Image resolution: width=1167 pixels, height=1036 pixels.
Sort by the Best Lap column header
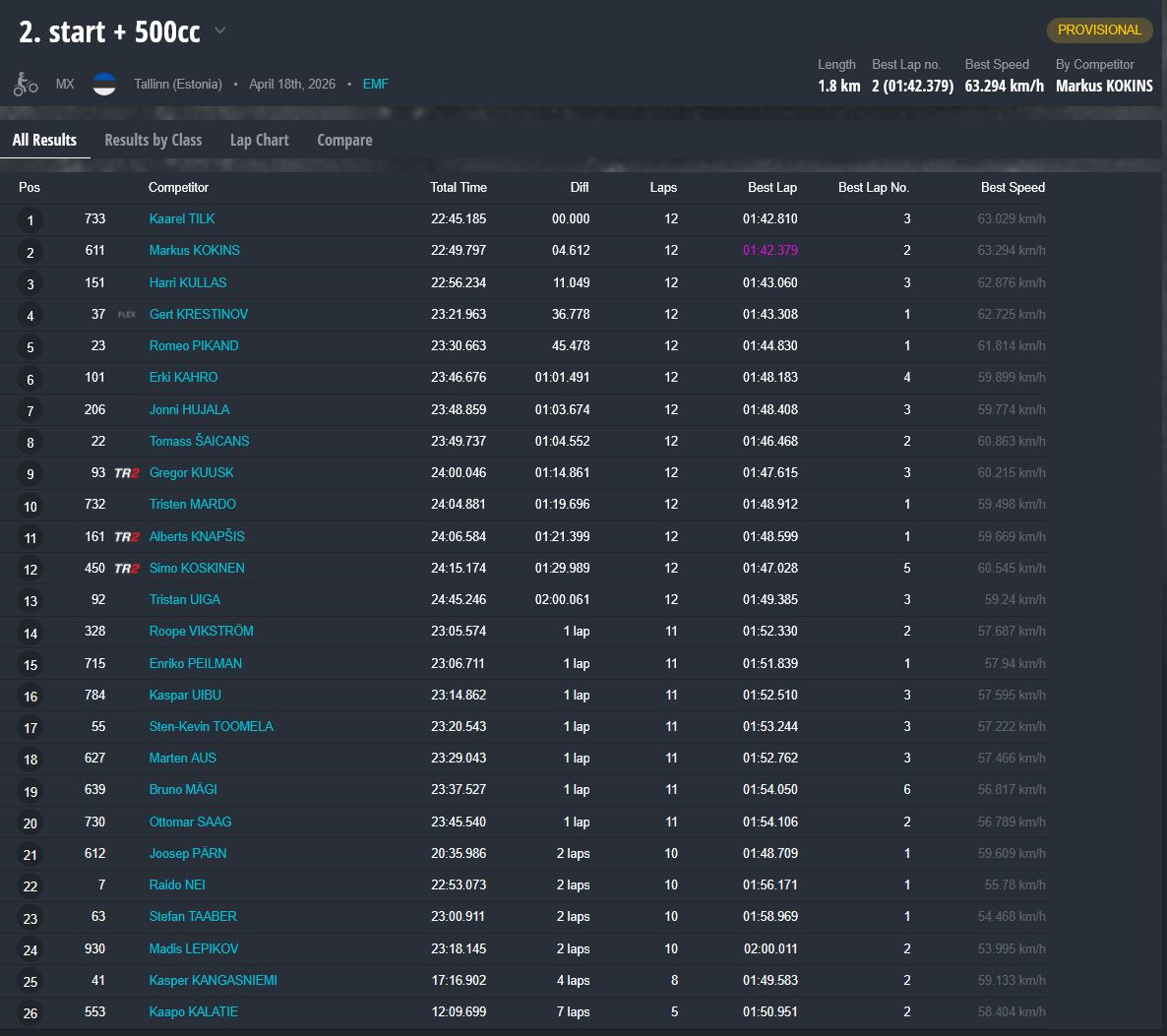pos(771,187)
